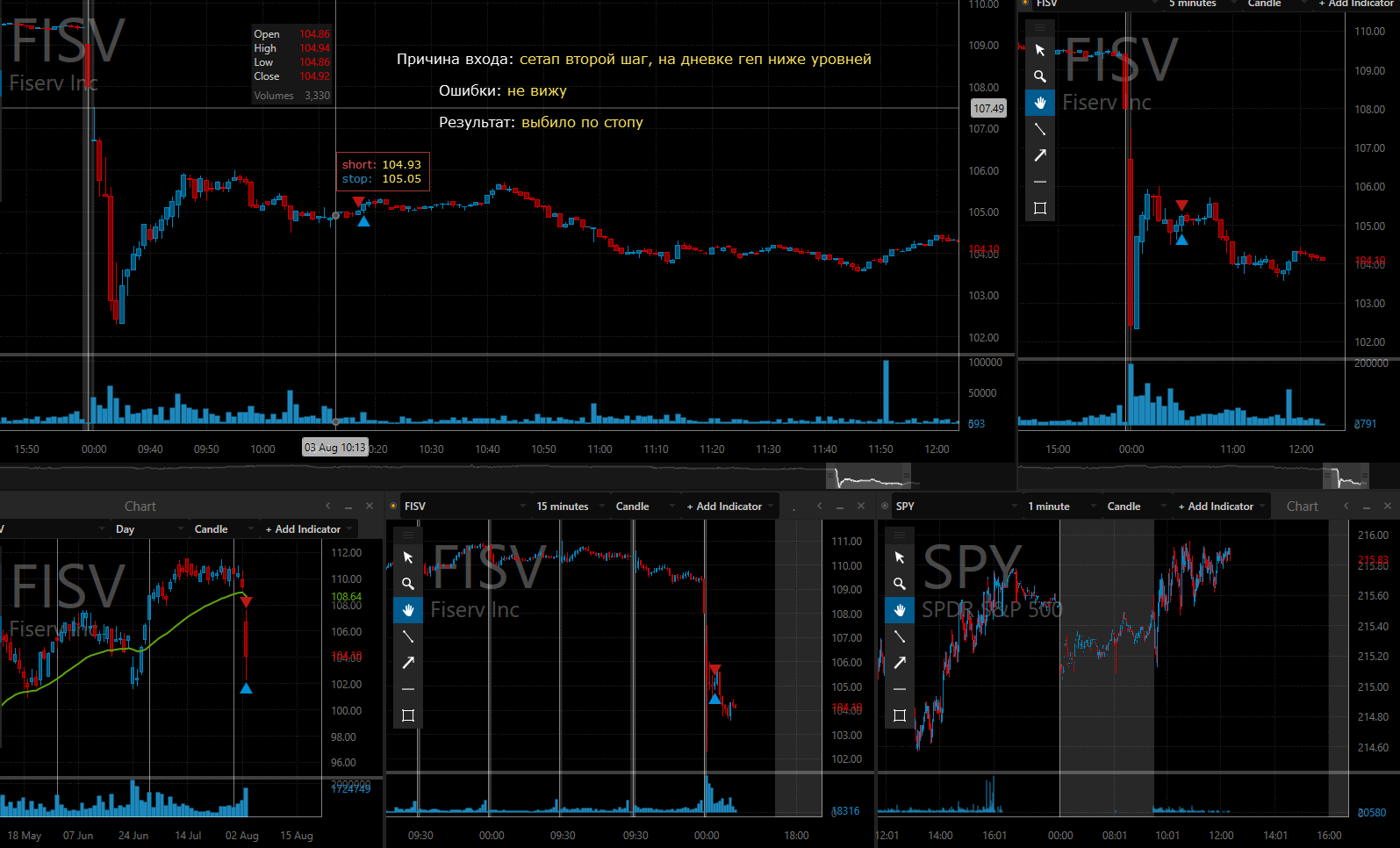Toggle the gray link indicator of SPY chart
This screenshot has width=1400, height=848.
[x=885, y=506]
